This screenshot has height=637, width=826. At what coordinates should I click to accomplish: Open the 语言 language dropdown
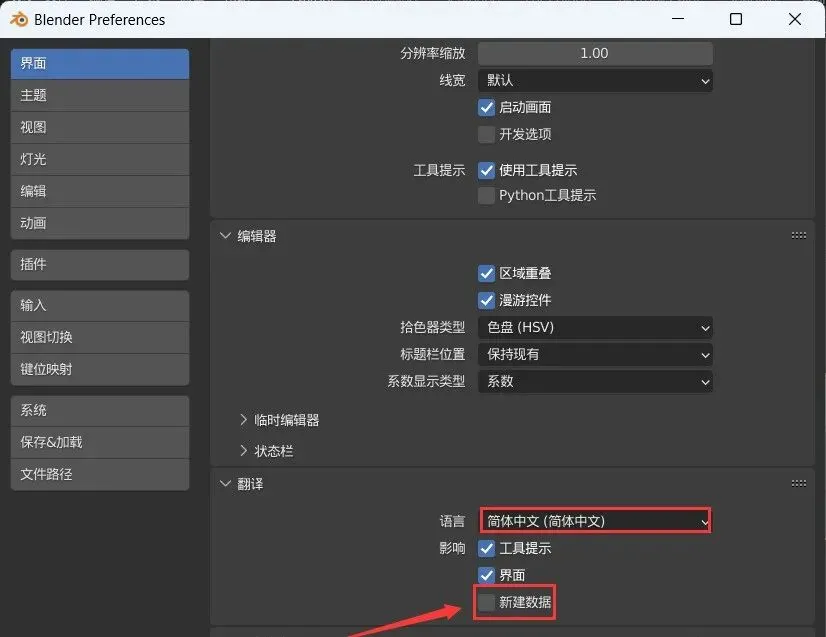595,521
